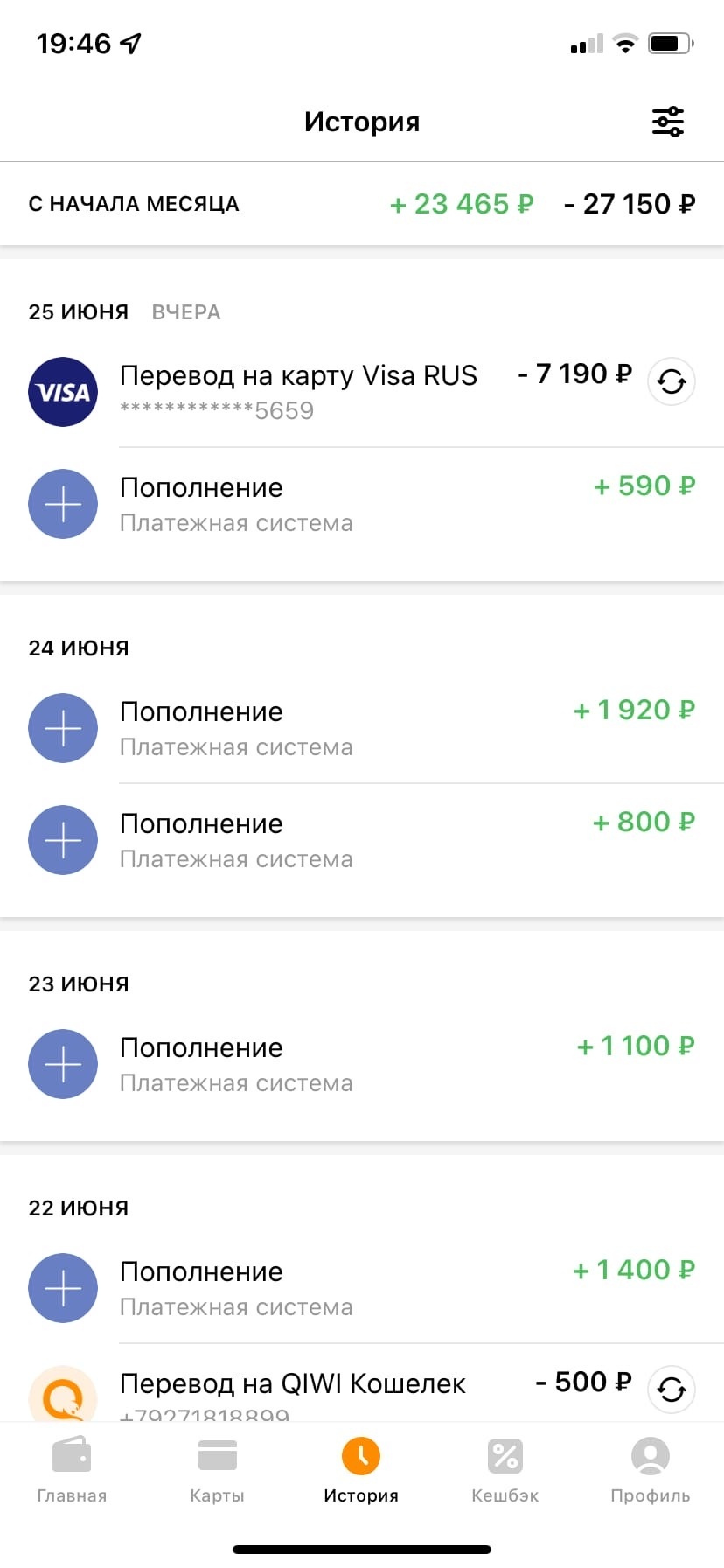Viewport: 724px width, 1568px height.
Task: Open the Профиль tab
Action: [x=650, y=1470]
